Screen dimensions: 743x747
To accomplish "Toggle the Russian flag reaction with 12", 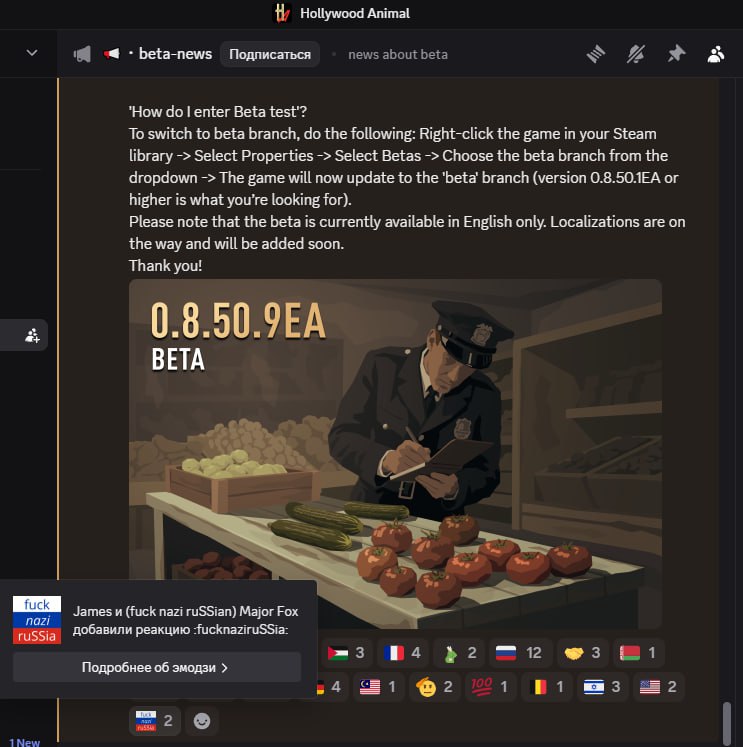I will click(x=519, y=653).
